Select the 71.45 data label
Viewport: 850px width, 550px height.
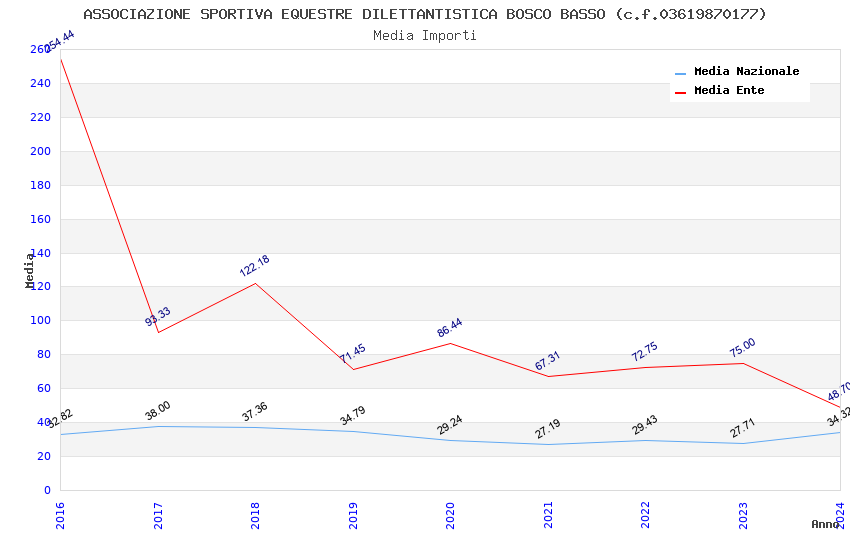point(353,353)
